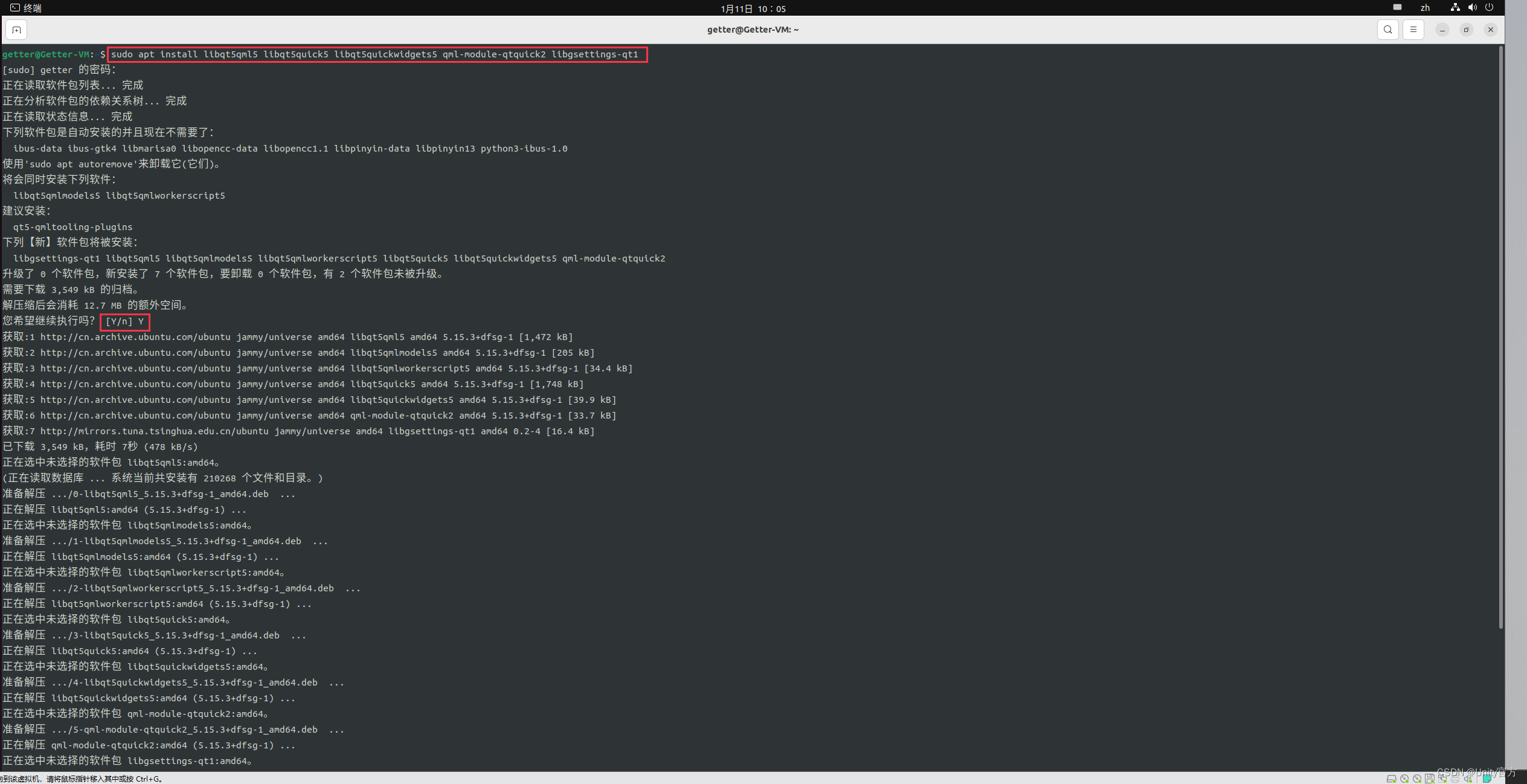Click the highlighted sudo apt install command
This screenshot has height=784, width=1527.
pyautogui.click(x=375, y=54)
